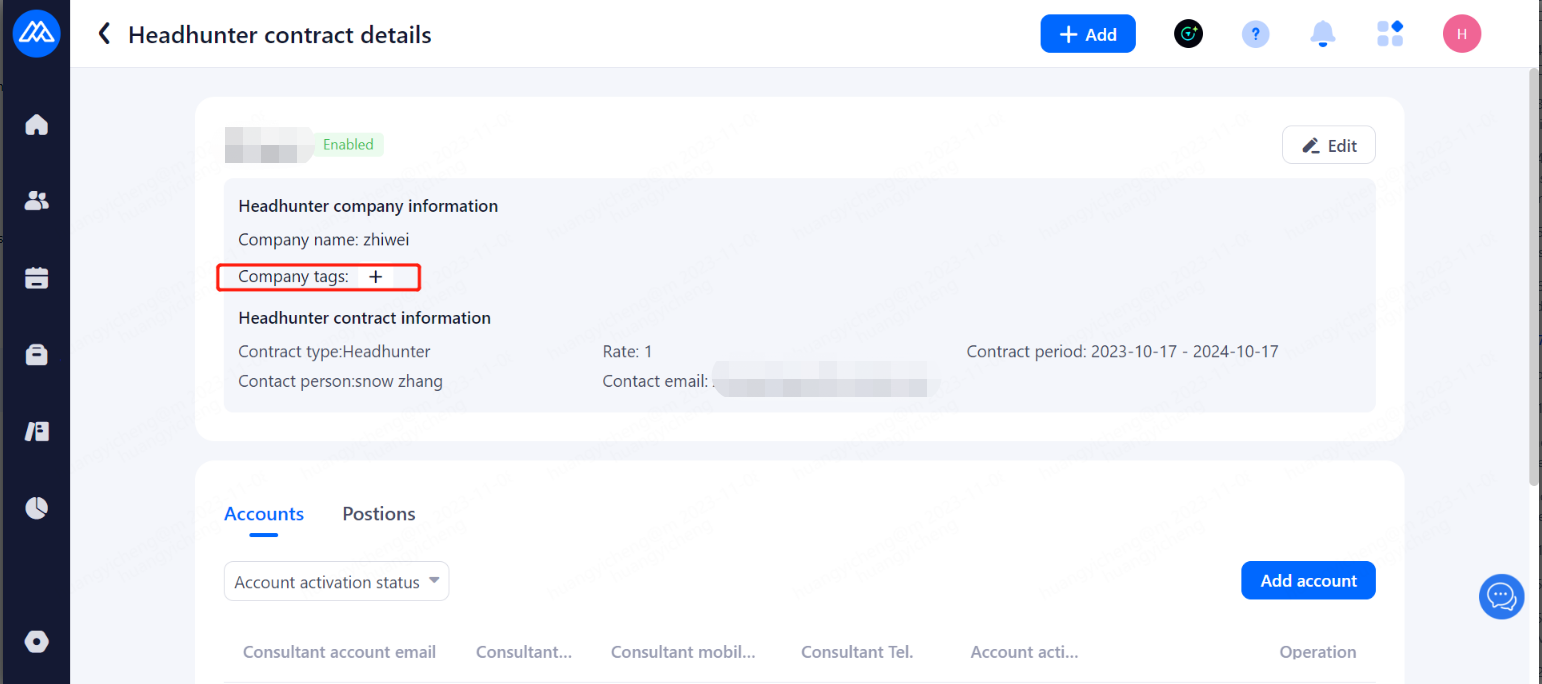Add a company tag with plus
The width and height of the screenshot is (1542, 684).
click(x=376, y=277)
